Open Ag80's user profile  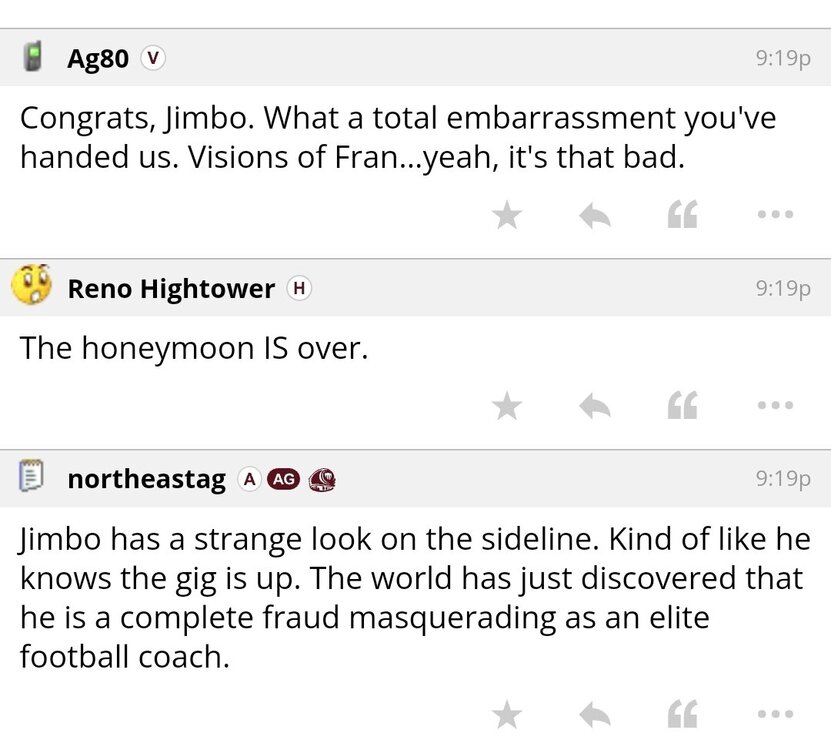98,58
